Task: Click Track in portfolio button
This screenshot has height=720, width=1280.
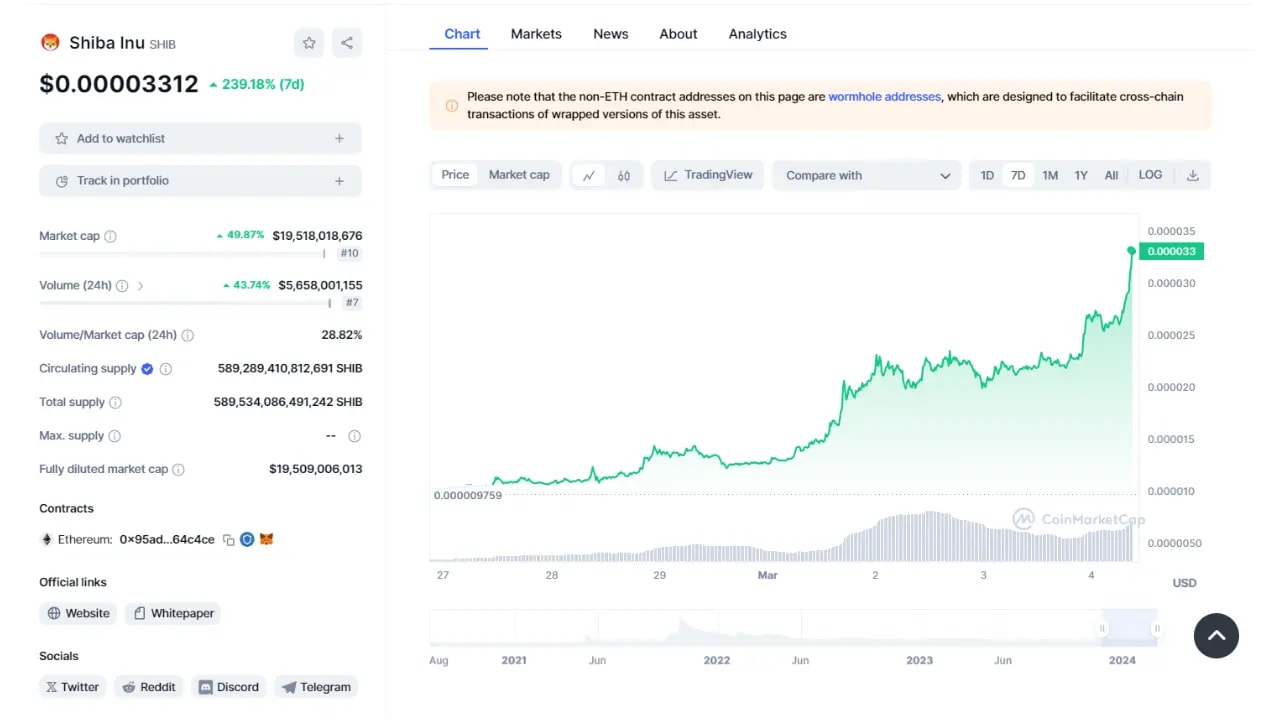Action: [200, 181]
